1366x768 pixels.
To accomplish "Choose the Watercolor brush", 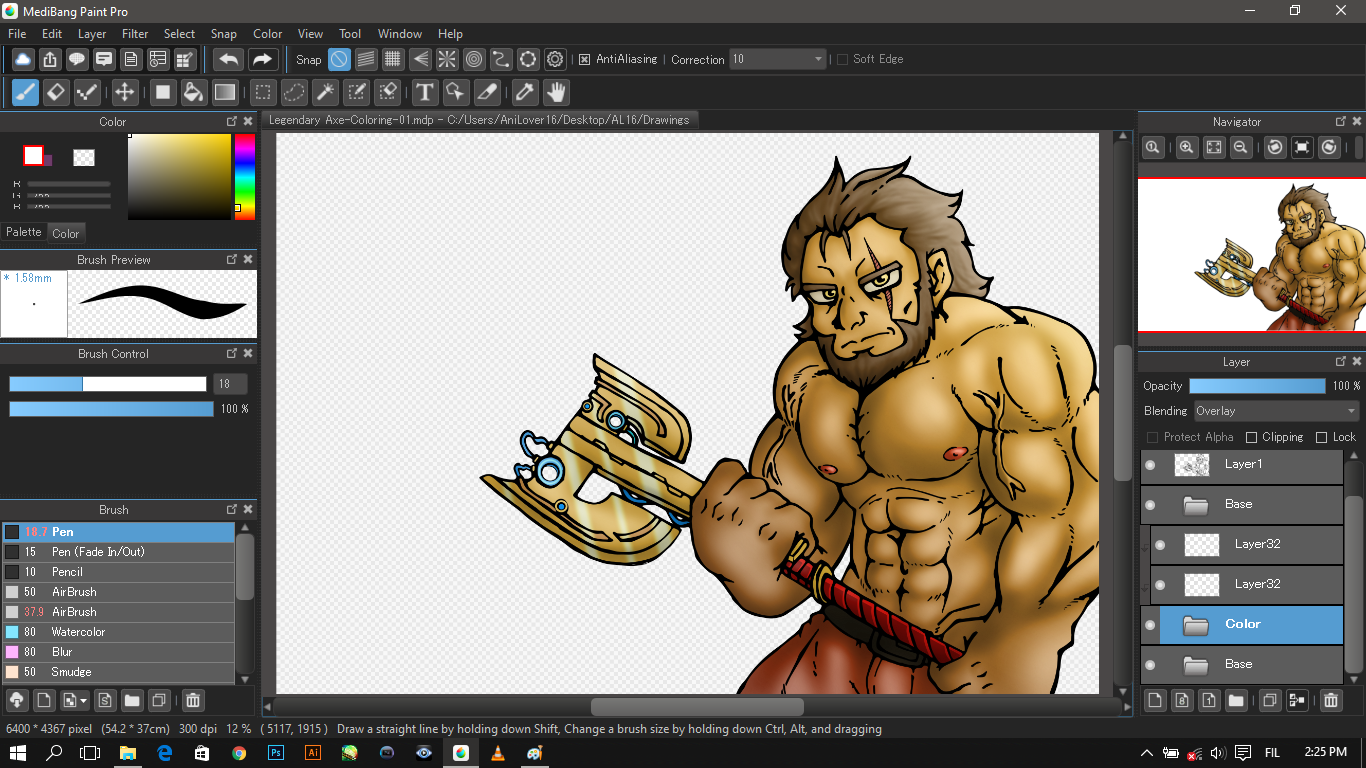I will pyautogui.click(x=118, y=632).
